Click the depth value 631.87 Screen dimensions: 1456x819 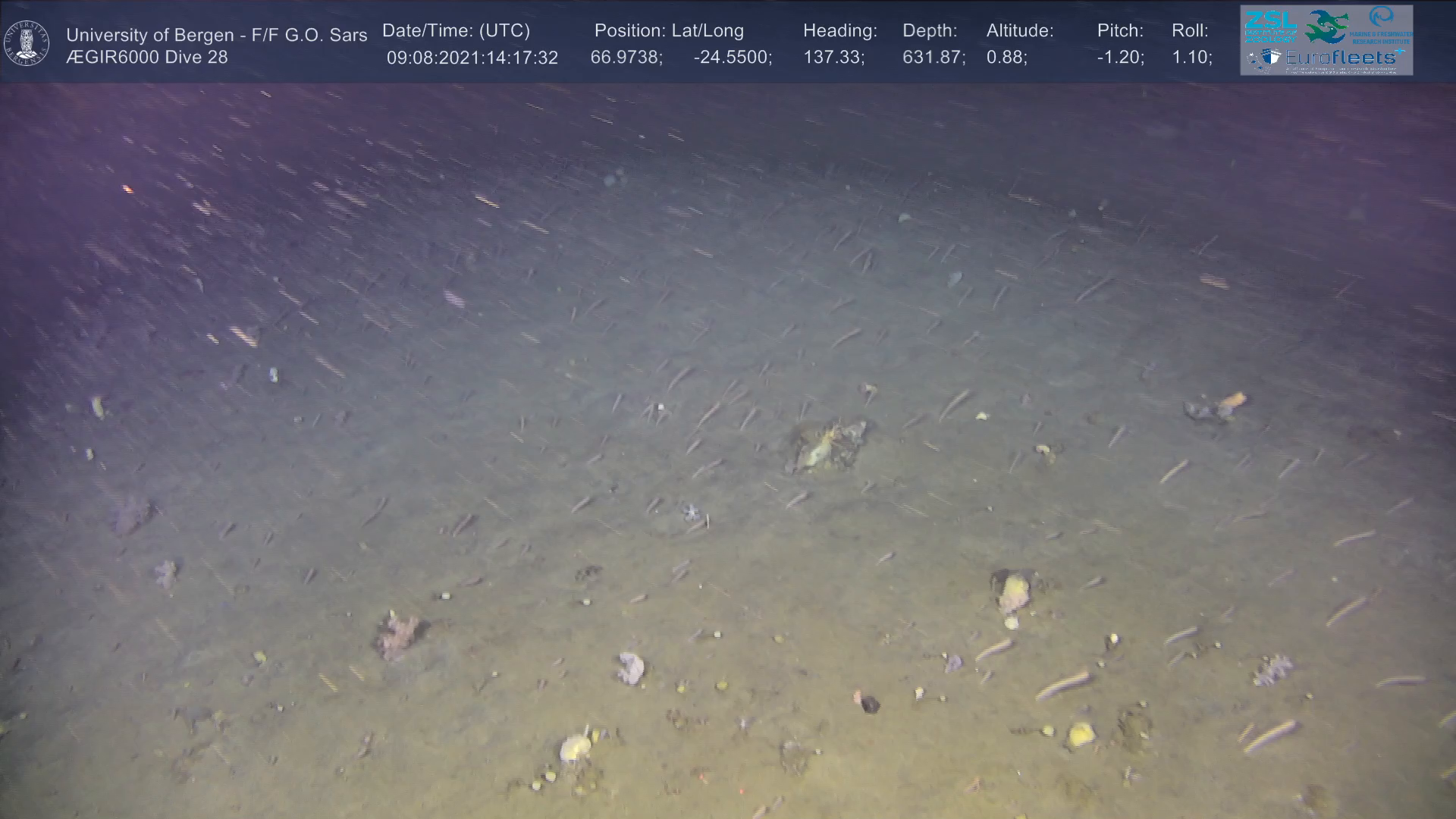[x=934, y=58]
